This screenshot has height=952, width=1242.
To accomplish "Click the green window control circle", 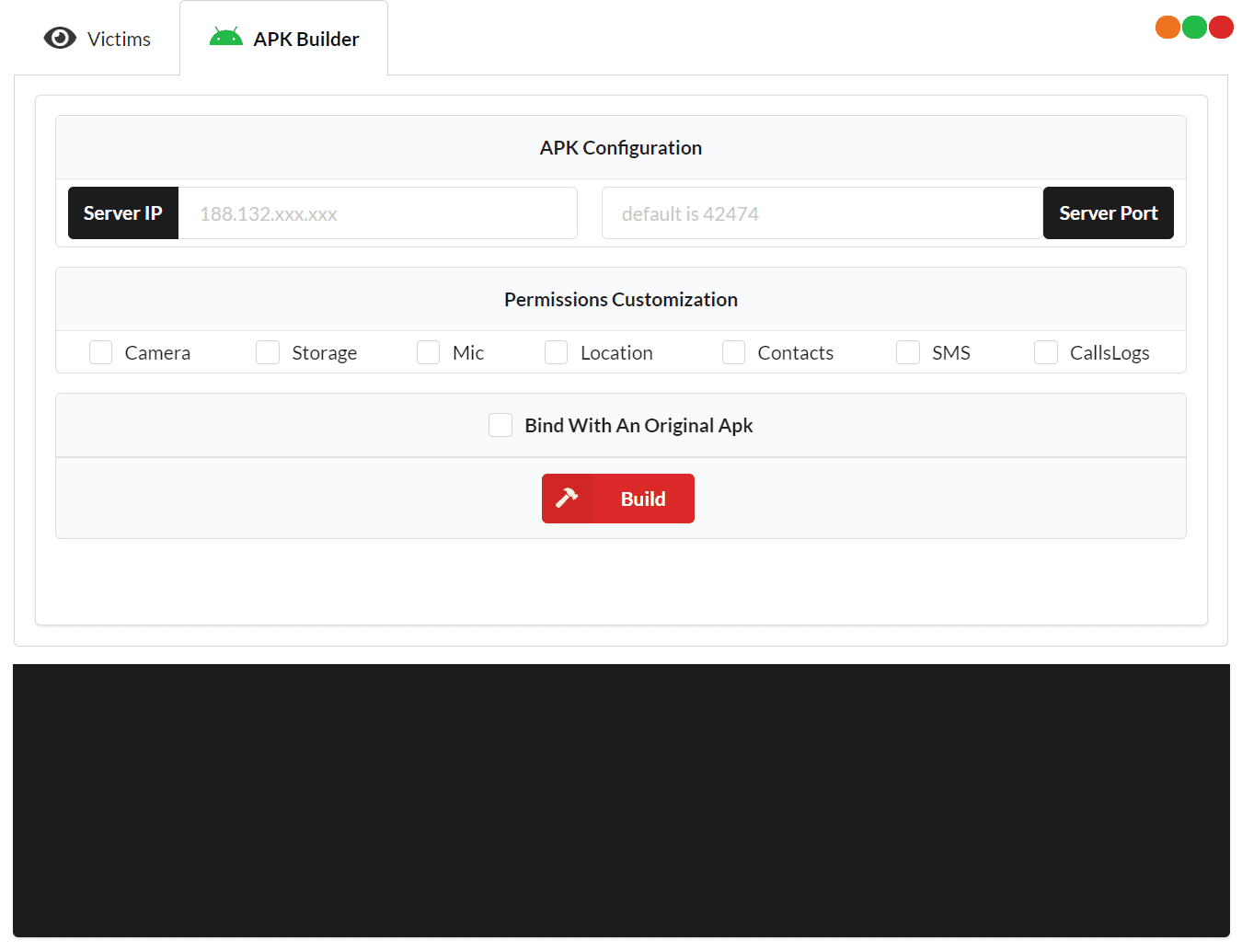I will pos(1193,27).
